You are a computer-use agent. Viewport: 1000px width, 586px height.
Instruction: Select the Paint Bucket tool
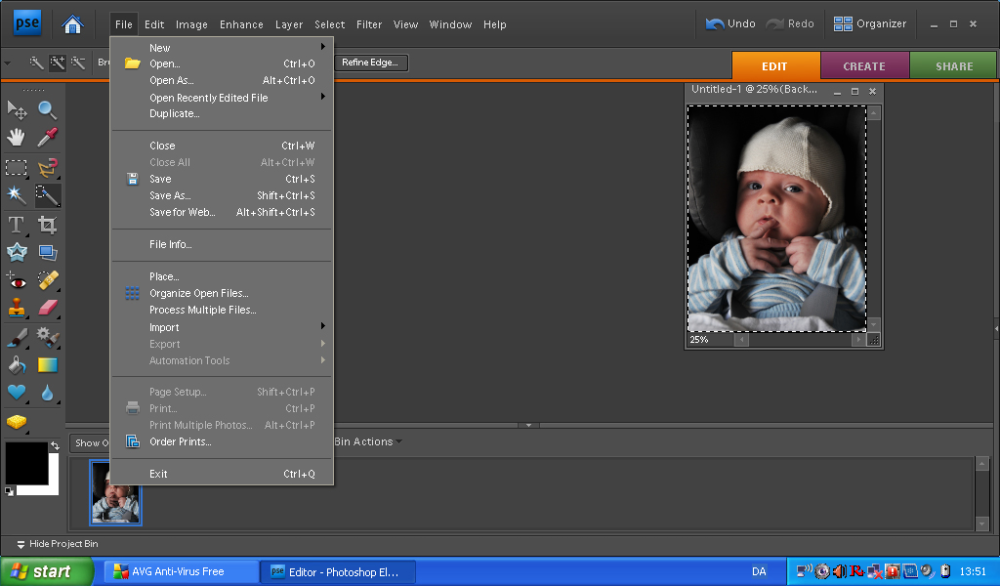pos(16,364)
